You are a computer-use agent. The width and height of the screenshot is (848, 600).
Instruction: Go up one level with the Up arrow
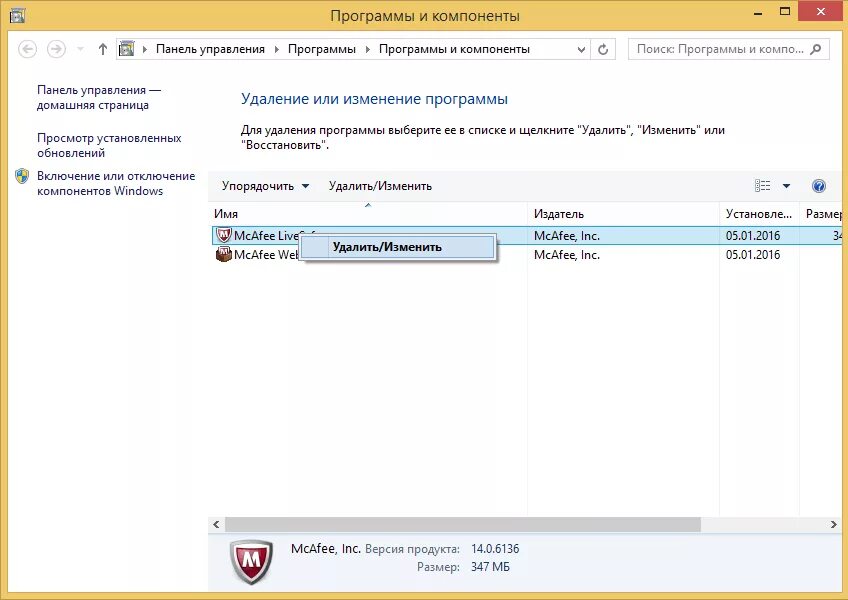click(x=103, y=49)
